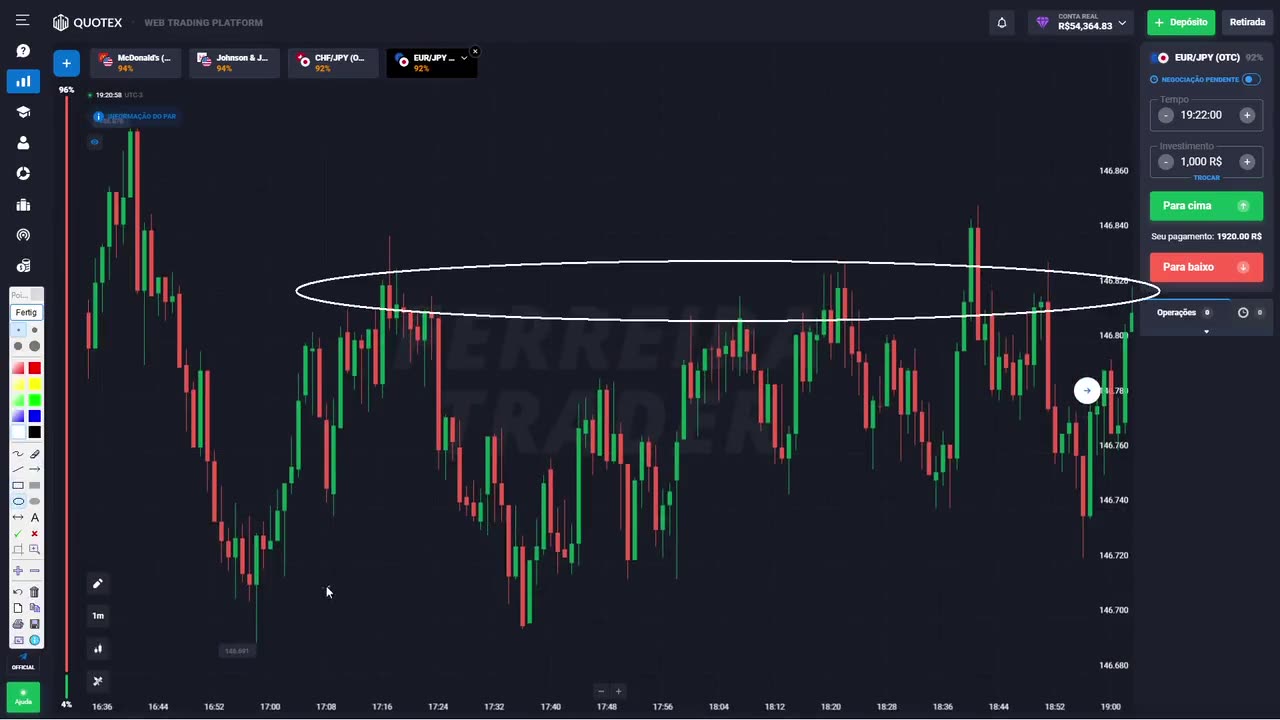
Task: Click Para baixo sell button
Action: pos(1206,267)
